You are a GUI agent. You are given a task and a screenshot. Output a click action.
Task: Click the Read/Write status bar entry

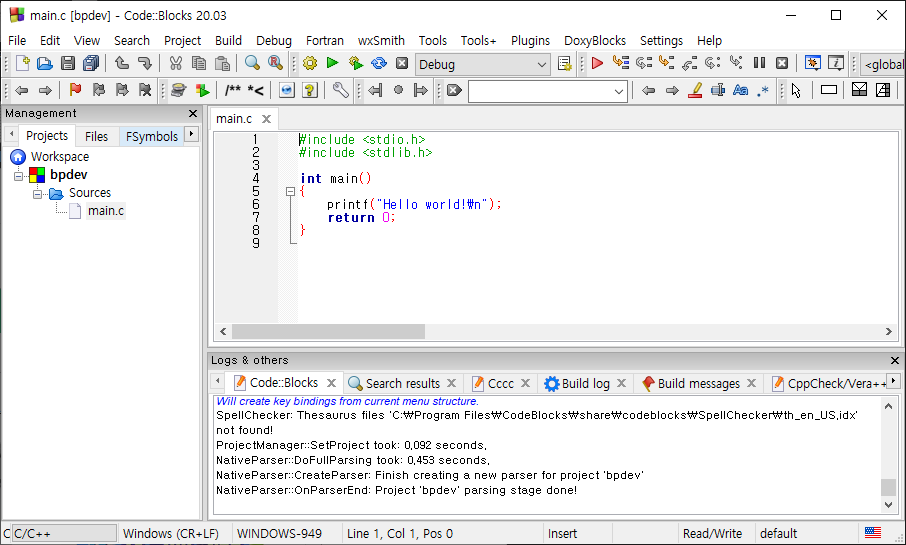(x=712, y=533)
